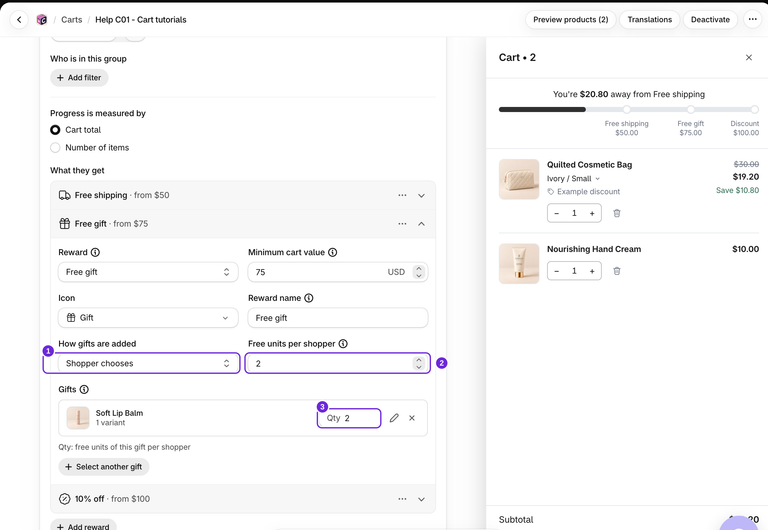The width and height of the screenshot is (768, 530).
Task: Adjust Free units per shopper stepper arrows
Action: pos(419,363)
